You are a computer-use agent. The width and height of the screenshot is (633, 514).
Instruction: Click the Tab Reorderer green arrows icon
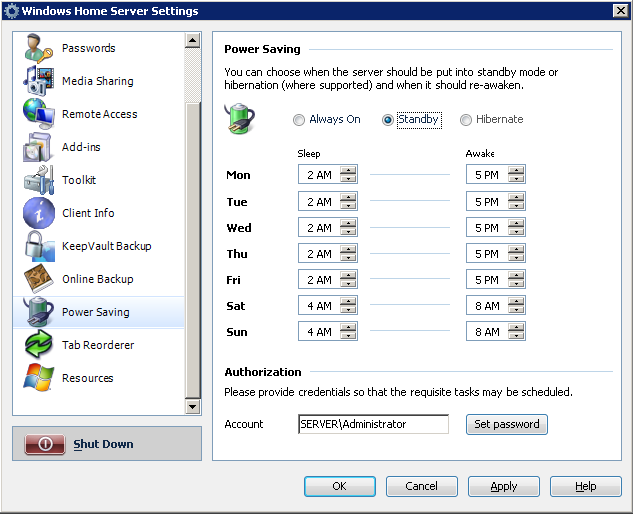[x=38, y=344]
